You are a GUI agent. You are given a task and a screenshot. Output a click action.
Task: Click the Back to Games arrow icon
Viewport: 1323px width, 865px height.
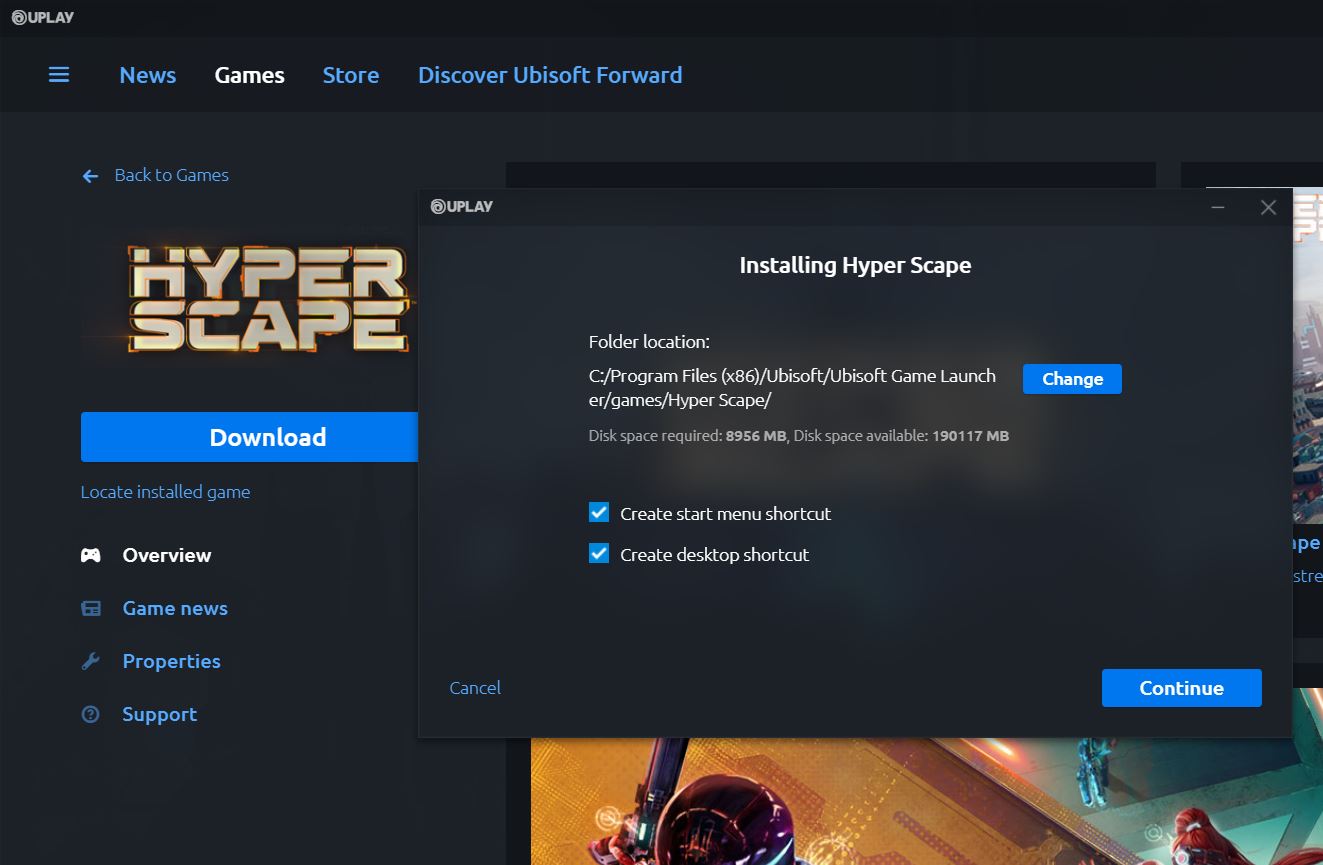click(x=90, y=176)
